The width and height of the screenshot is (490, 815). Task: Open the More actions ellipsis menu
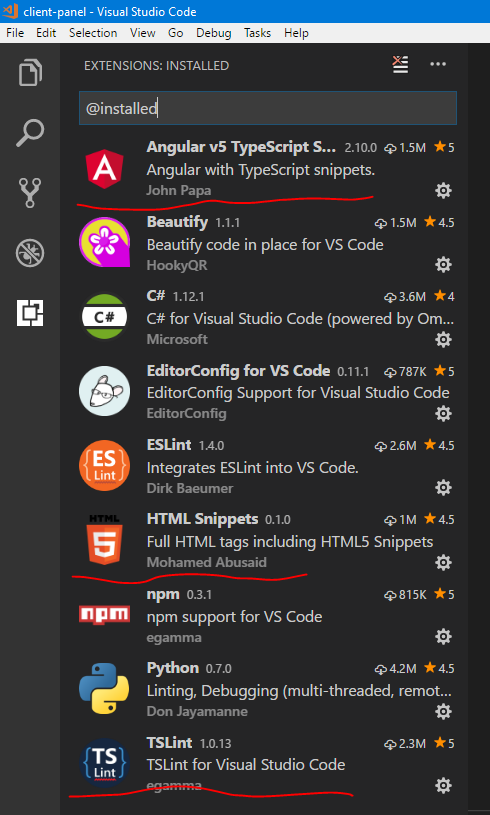(x=438, y=64)
